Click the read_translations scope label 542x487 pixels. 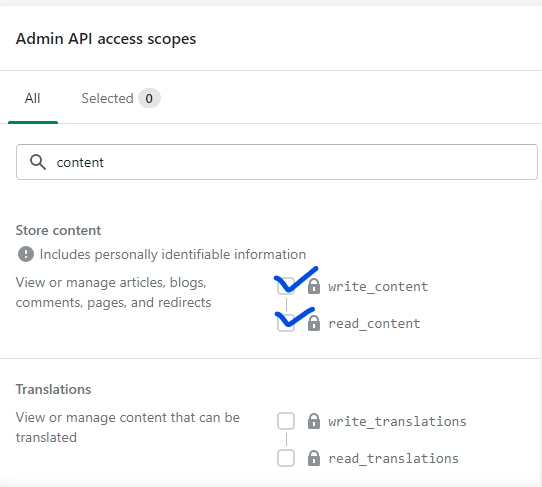click(393, 458)
